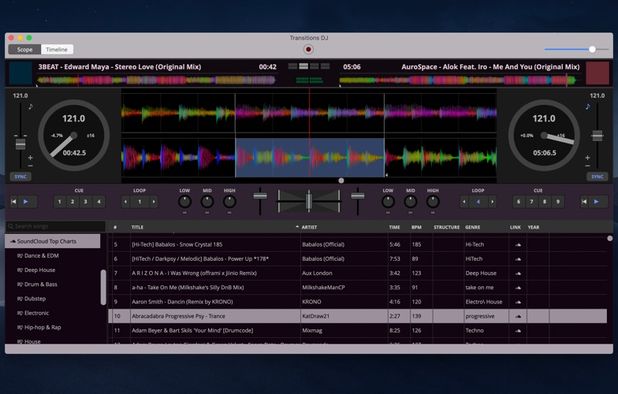Click the master volume slider knob
618x394 pixels.
pos(592,49)
